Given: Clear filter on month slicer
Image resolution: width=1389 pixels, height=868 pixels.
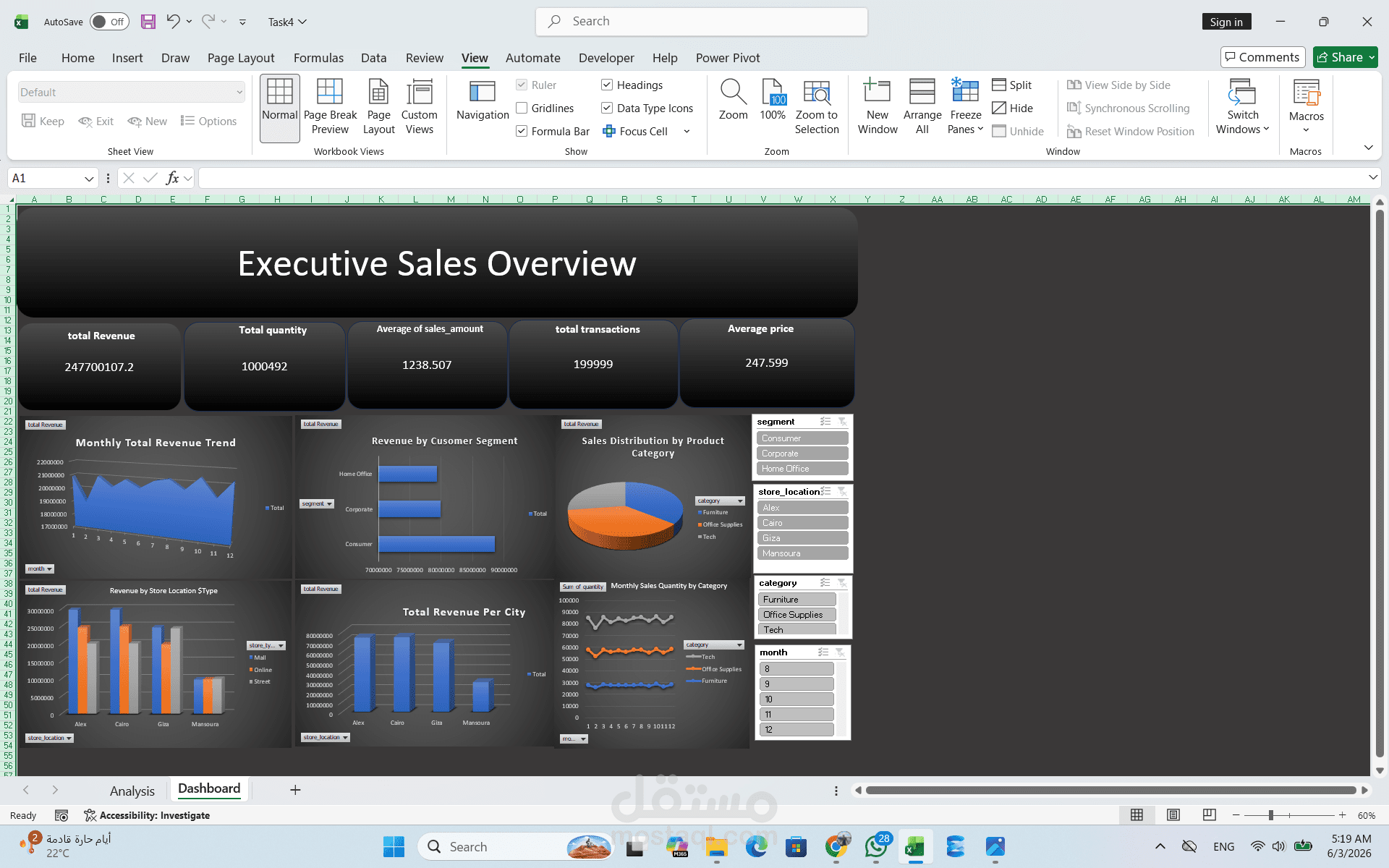Looking at the screenshot, I should pos(840,652).
